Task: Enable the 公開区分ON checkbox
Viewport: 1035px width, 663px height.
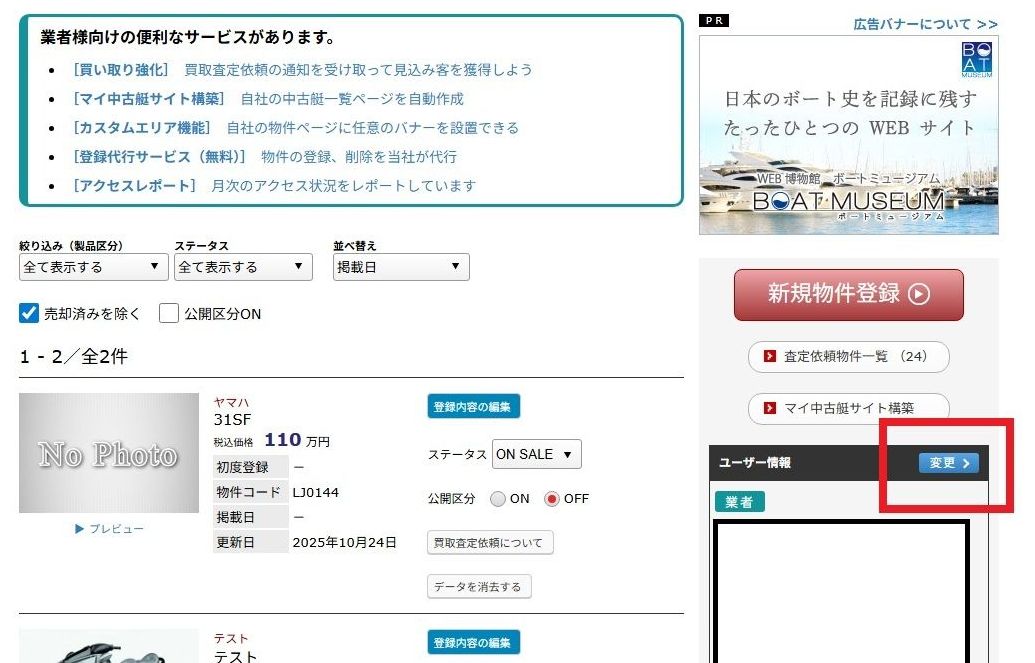Action: (x=169, y=314)
